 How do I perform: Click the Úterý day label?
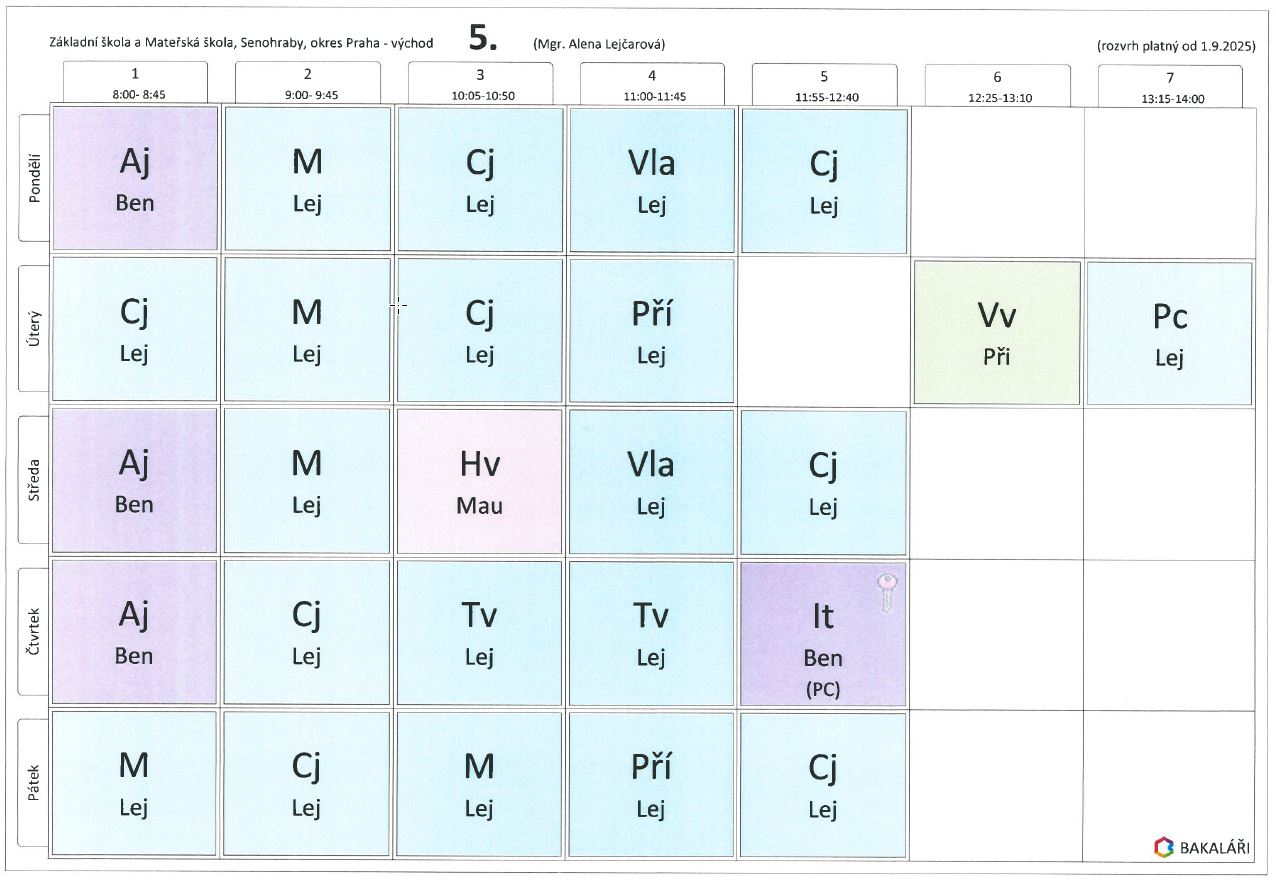coord(35,329)
